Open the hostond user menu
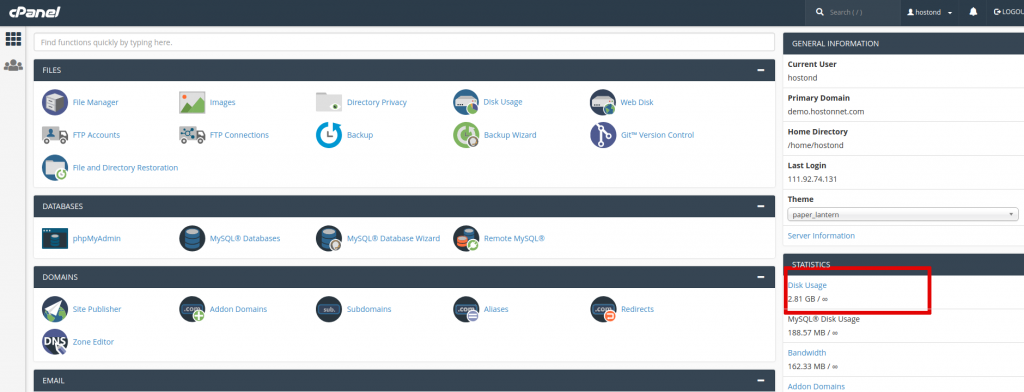The image size is (1024, 392). click(x=929, y=12)
